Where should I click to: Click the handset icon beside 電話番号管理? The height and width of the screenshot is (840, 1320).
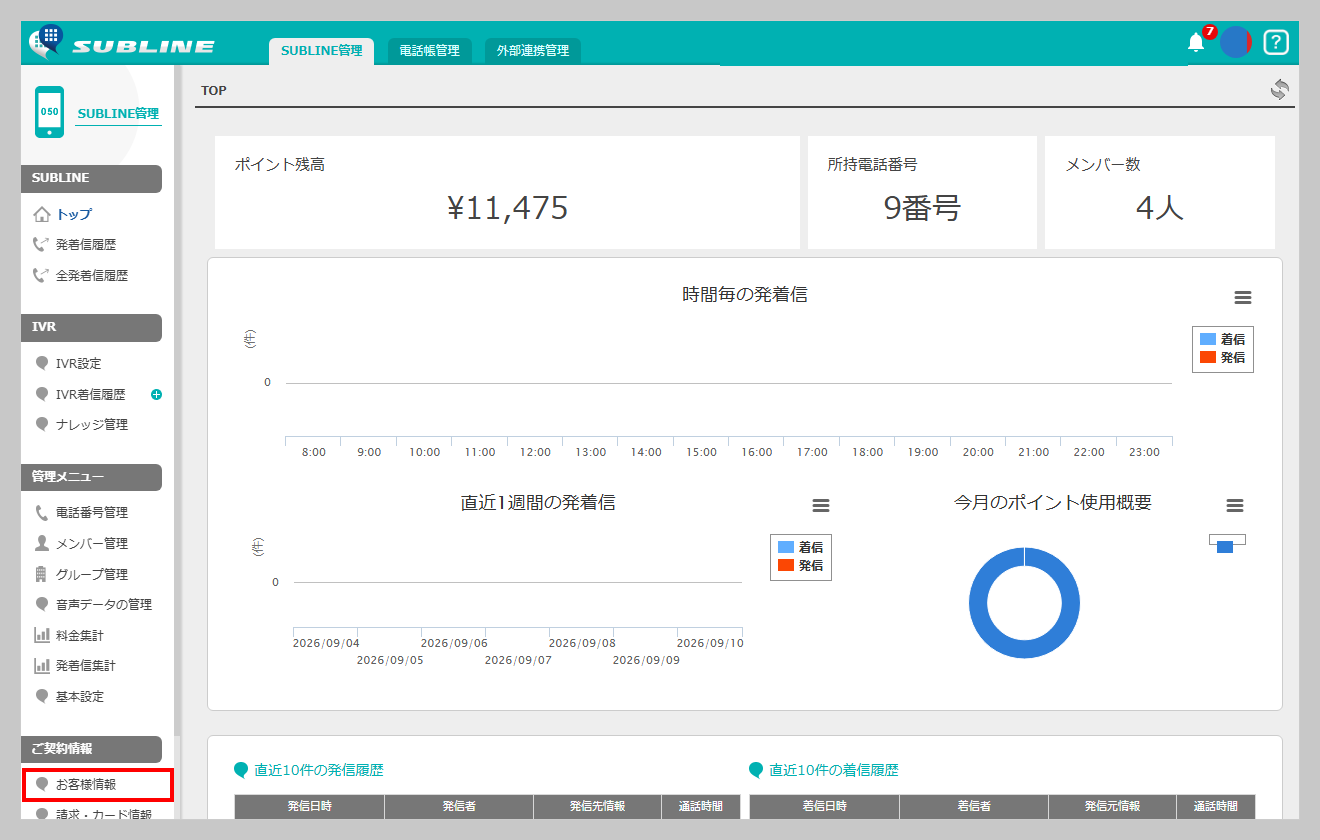pyautogui.click(x=42, y=513)
